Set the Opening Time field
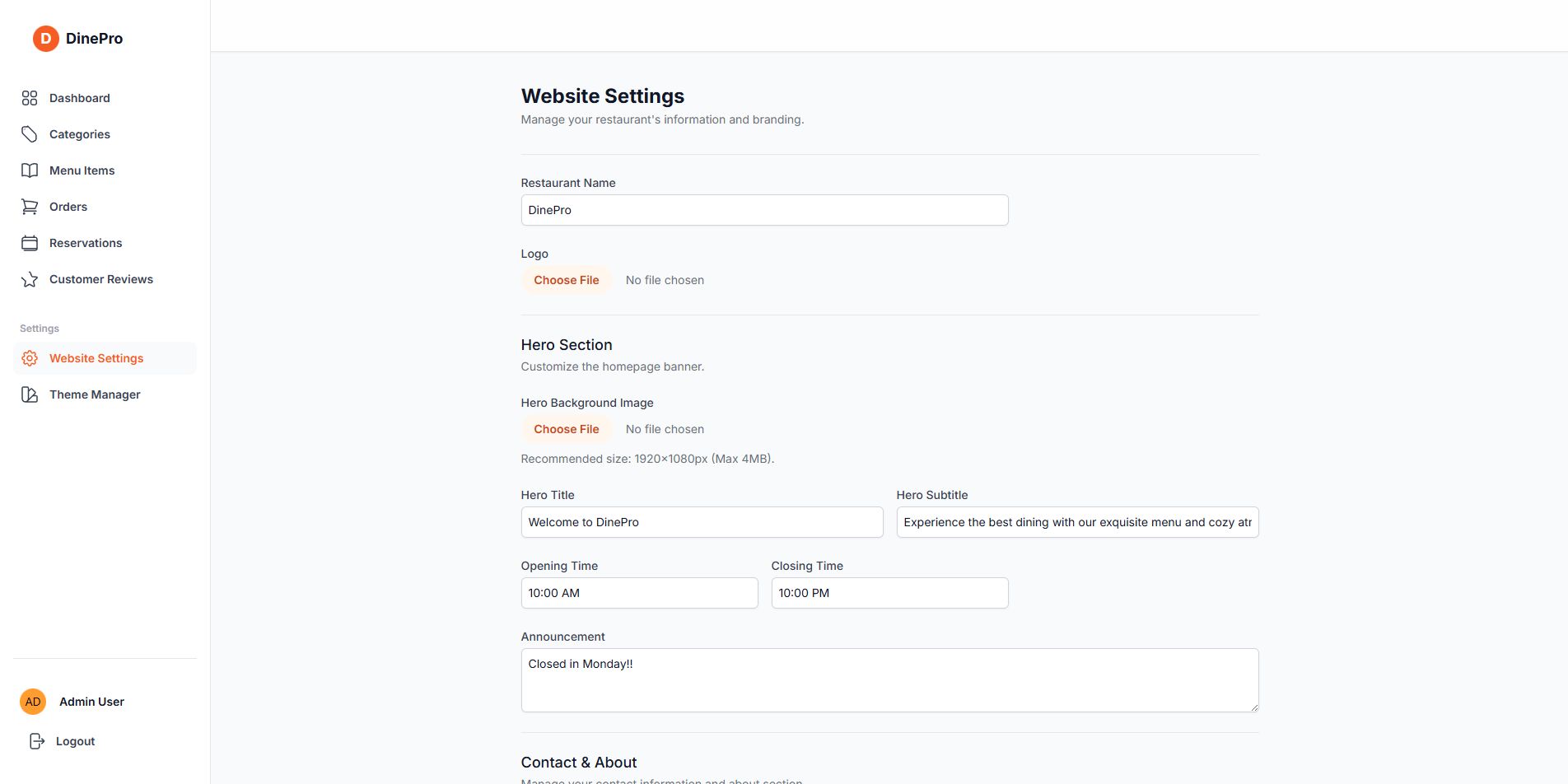 pos(639,593)
